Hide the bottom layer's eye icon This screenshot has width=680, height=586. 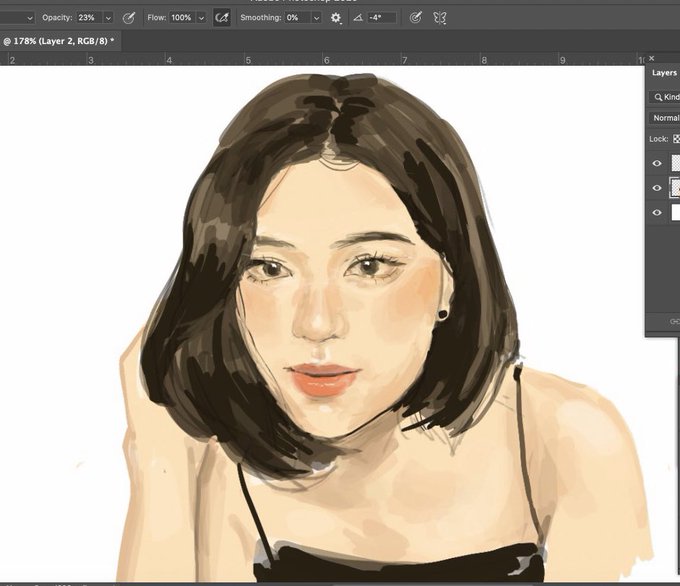(657, 213)
